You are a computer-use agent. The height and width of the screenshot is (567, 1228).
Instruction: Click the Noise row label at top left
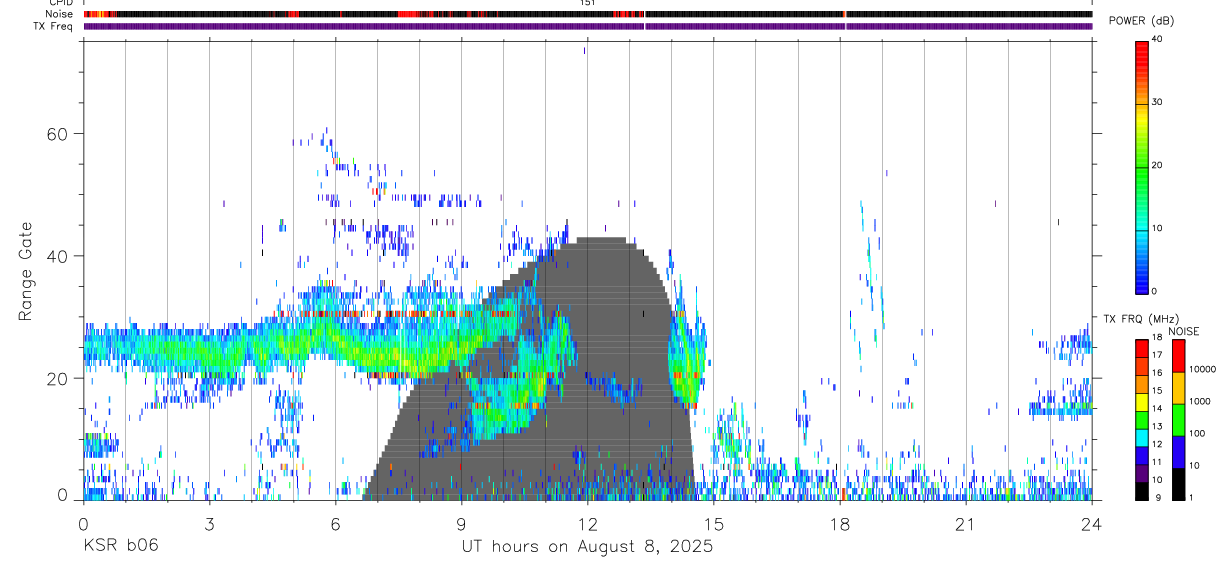tap(61, 14)
